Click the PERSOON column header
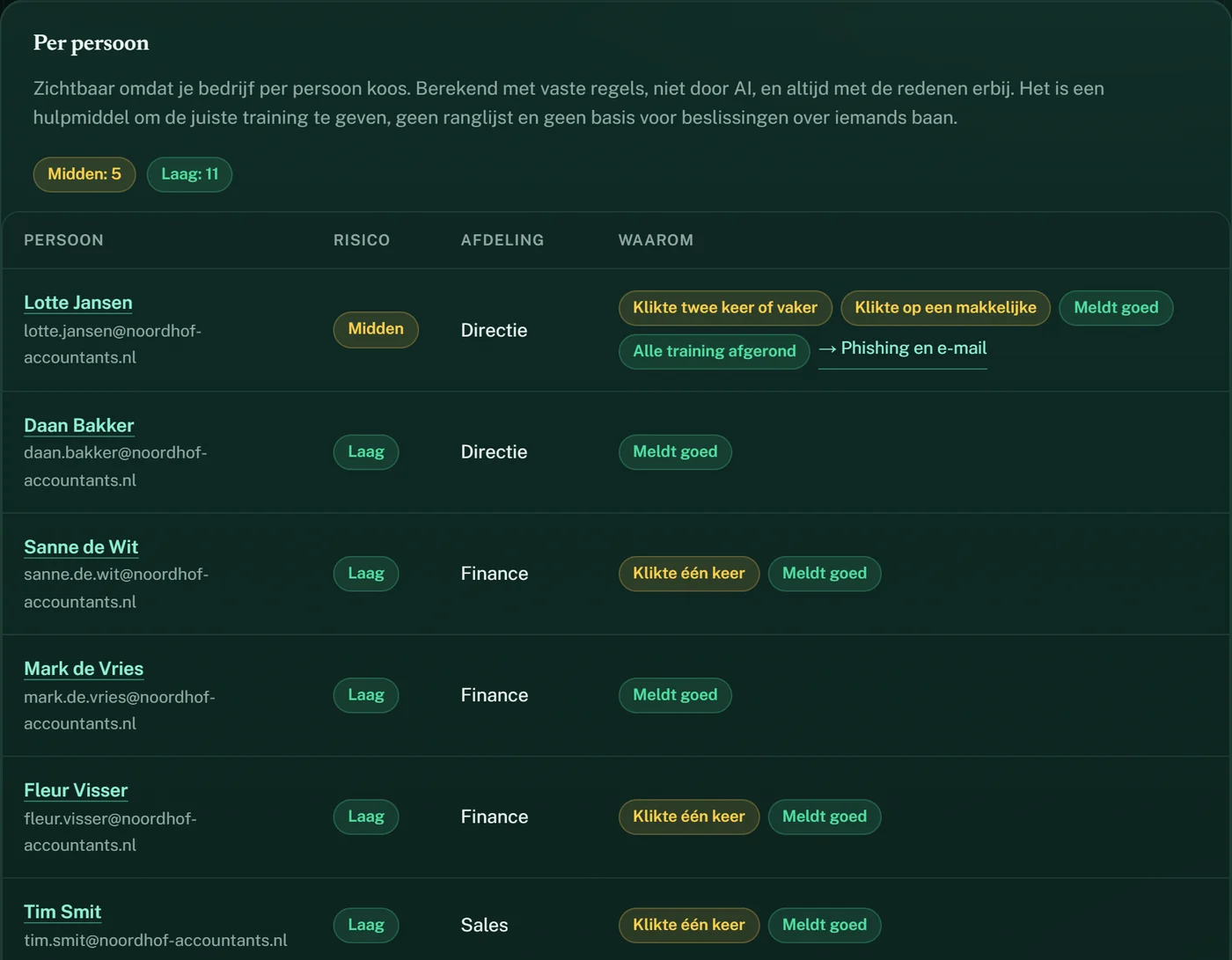This screenshot has width=1232, height=960. point(63,240)
